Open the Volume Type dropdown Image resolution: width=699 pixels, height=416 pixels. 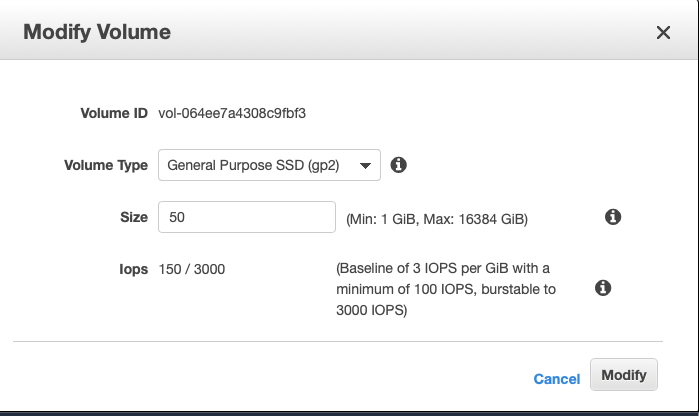pos(268,165)
